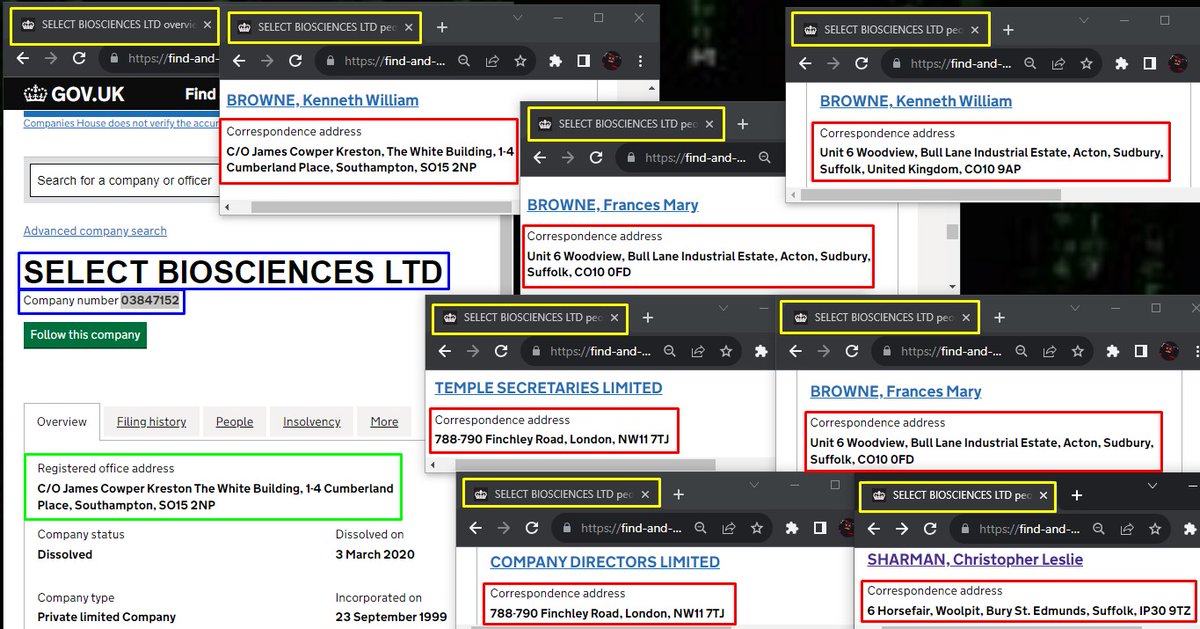Image resolution: width=1200 pixels, height=629 pixels.
Task: Open the People tab
Action: [x=235, y=422]
